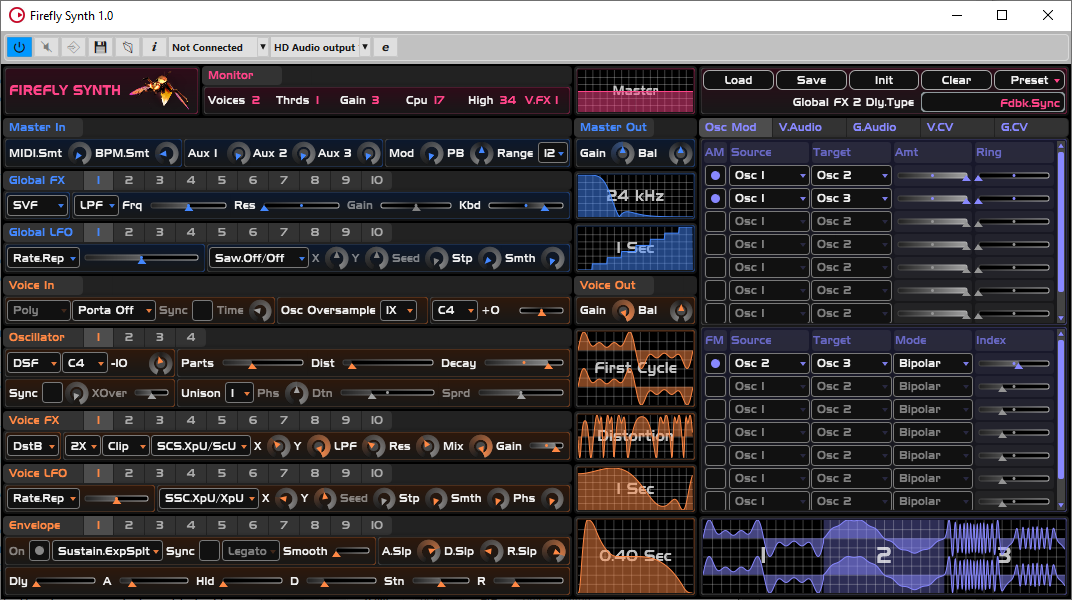Open the DSF oscillator type dropdown
Screen dimensions: 1072x600
pyautogui.click(x=34, y=364)
